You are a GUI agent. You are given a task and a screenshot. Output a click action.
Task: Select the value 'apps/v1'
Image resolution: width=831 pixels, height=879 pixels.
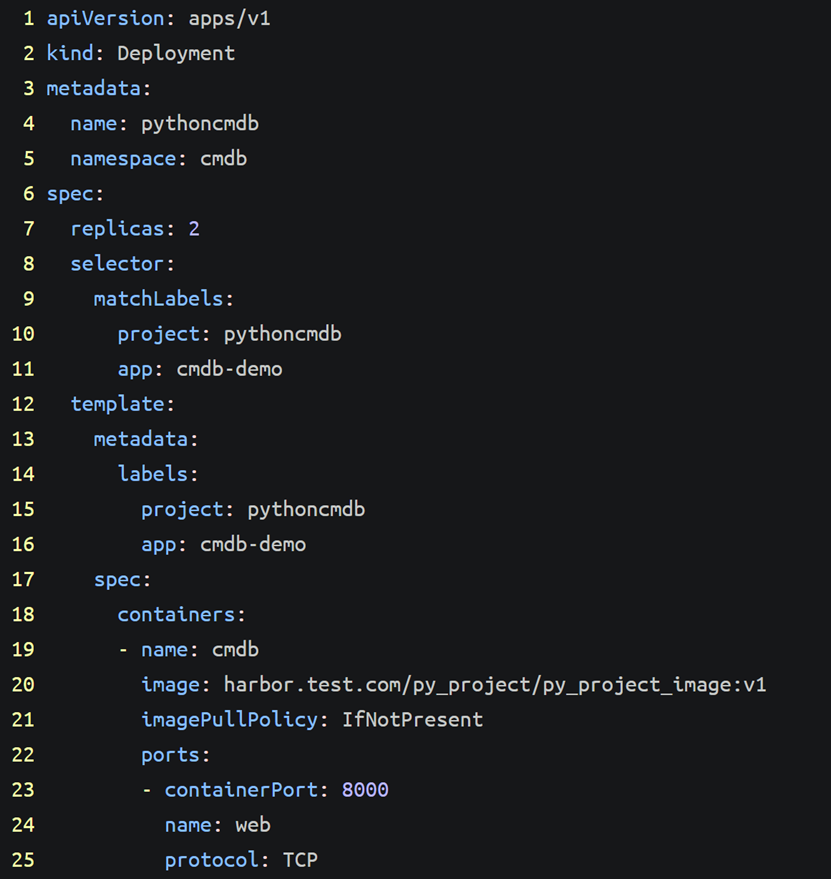(229, 18)
